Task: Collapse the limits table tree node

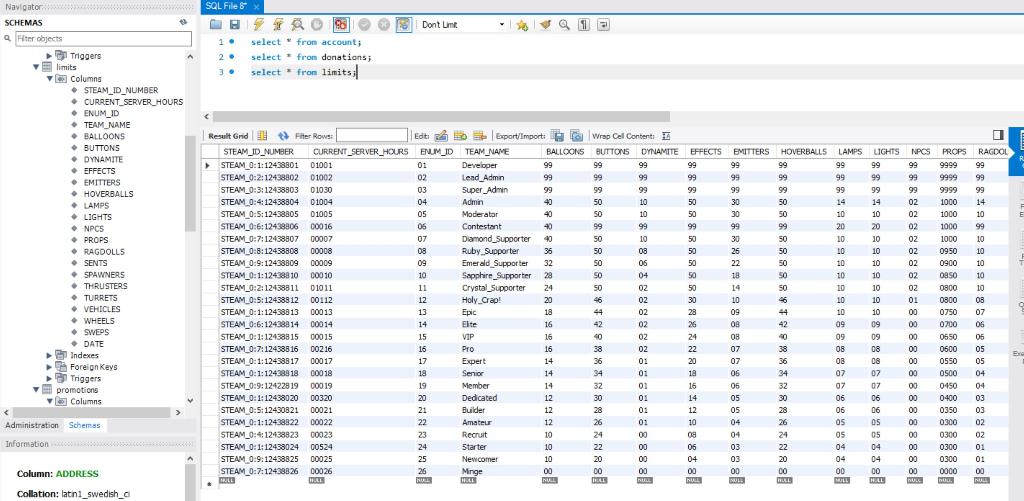Action: pyautogui.click(x=38, y=67)
